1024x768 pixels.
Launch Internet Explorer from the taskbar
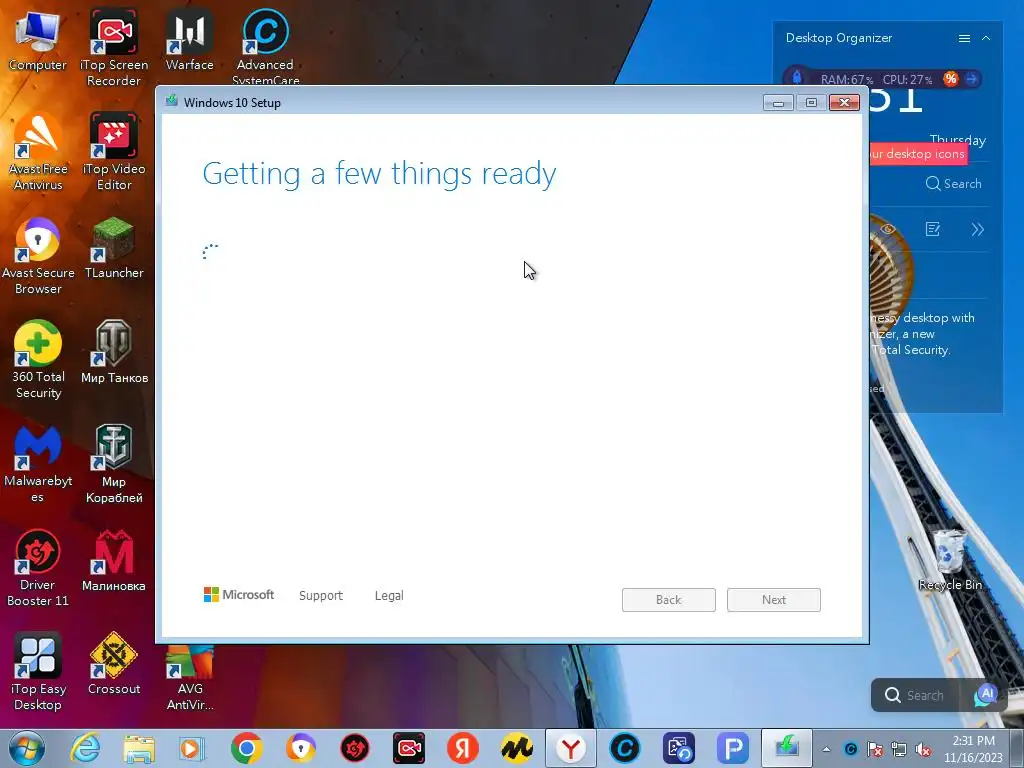click(86, 748)
